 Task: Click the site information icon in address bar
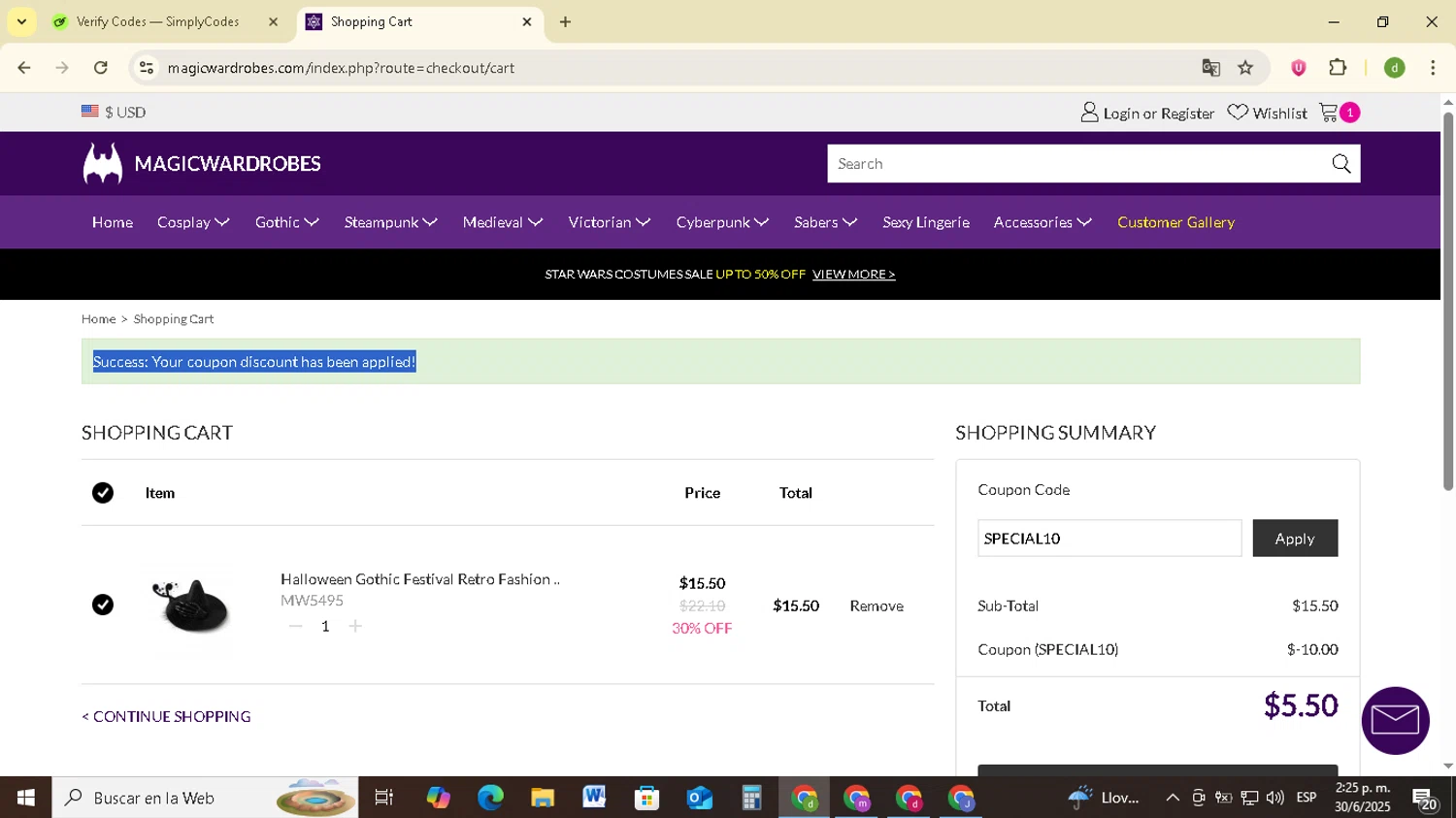tap(147, 68)
